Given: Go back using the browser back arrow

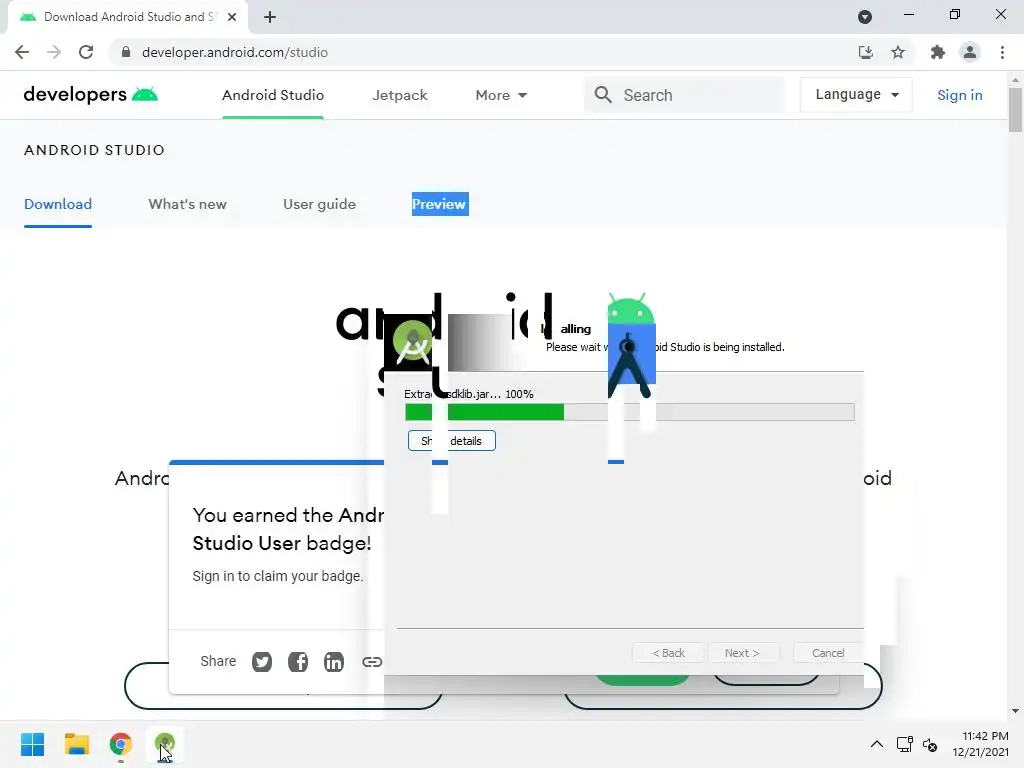Looking at the screenshot, I should point(22,52).
